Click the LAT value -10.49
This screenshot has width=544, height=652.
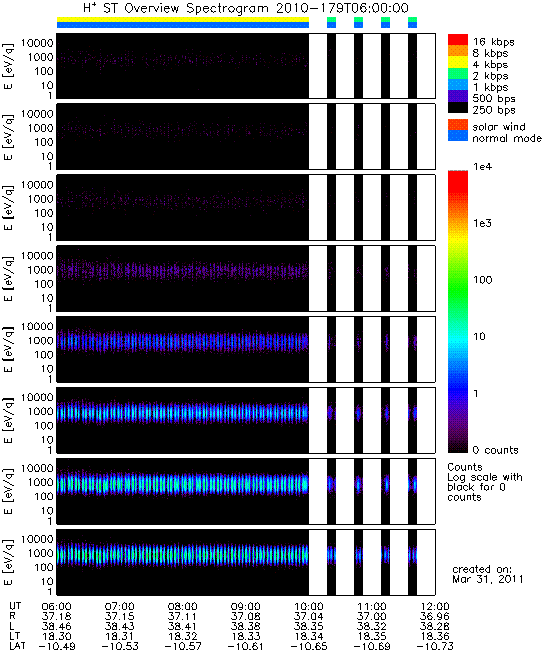pos(57,646)
